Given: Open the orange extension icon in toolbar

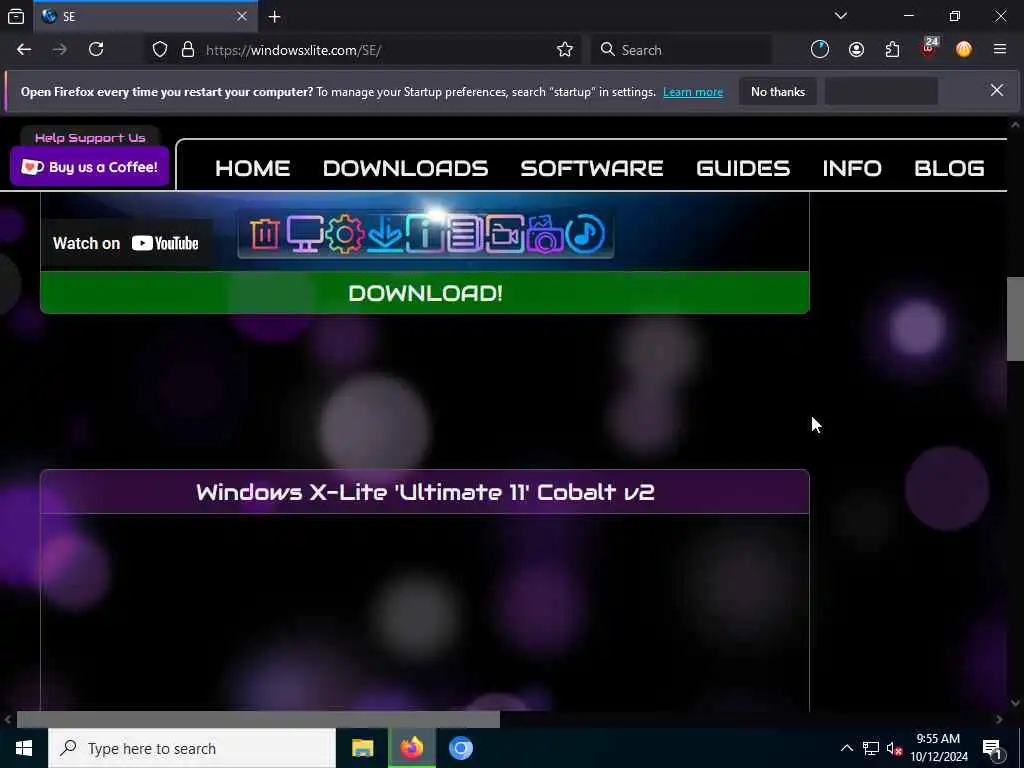Looking at the screenshot, I should [x=964, y=50].
